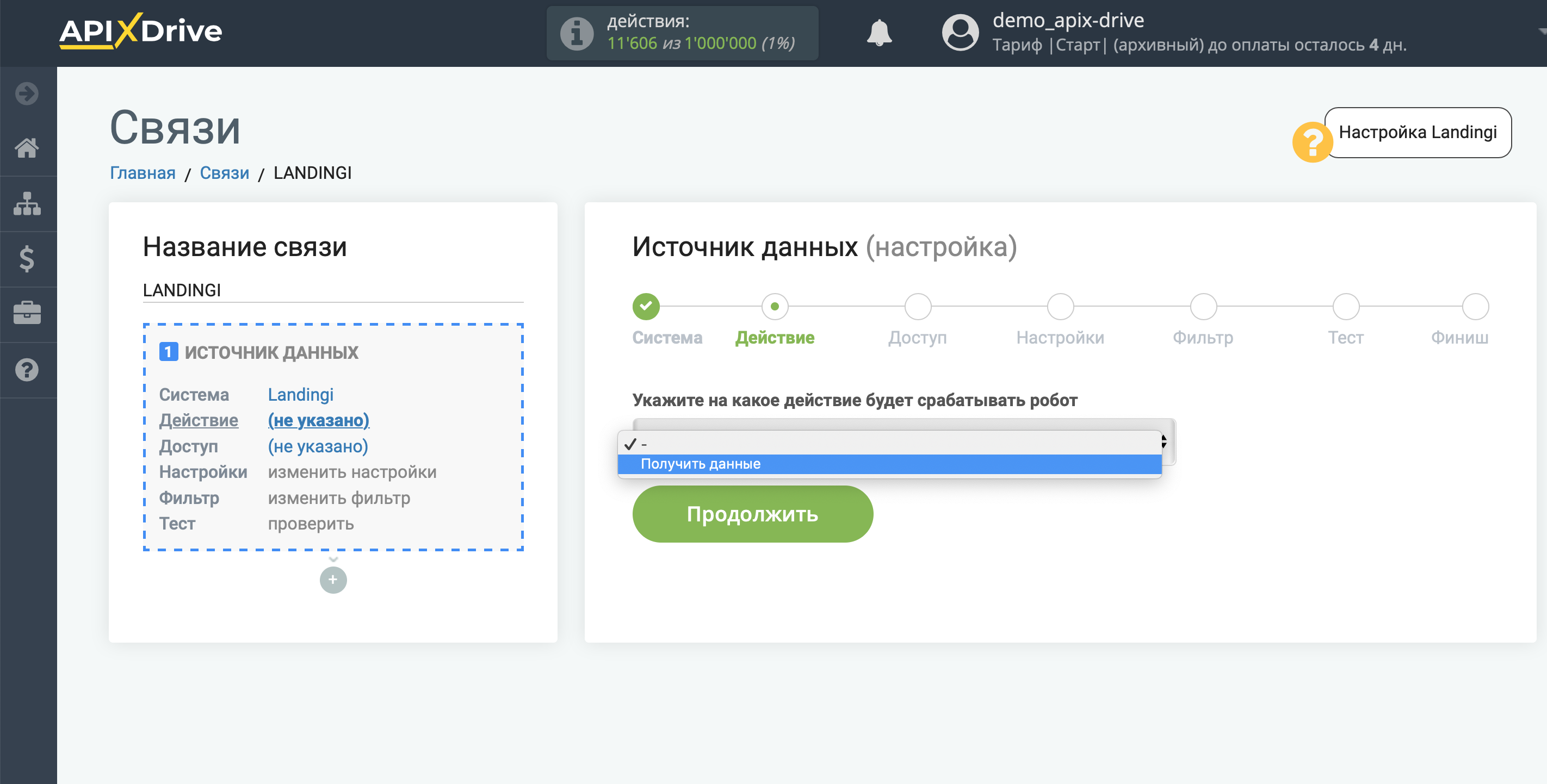The height and width of the screenshot is (784, 1547).
Task: Click the active dot on Действие step
Action: coord(776,306)
